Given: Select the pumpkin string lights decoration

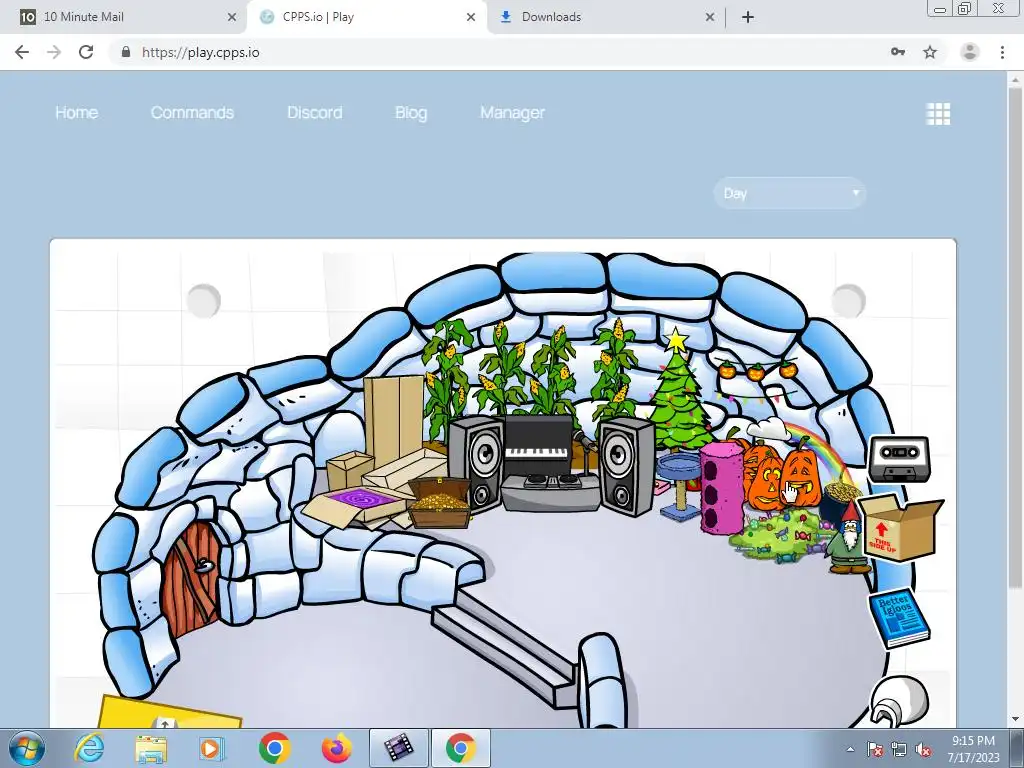Looking at the screenshot, I should tap(756, 370).
